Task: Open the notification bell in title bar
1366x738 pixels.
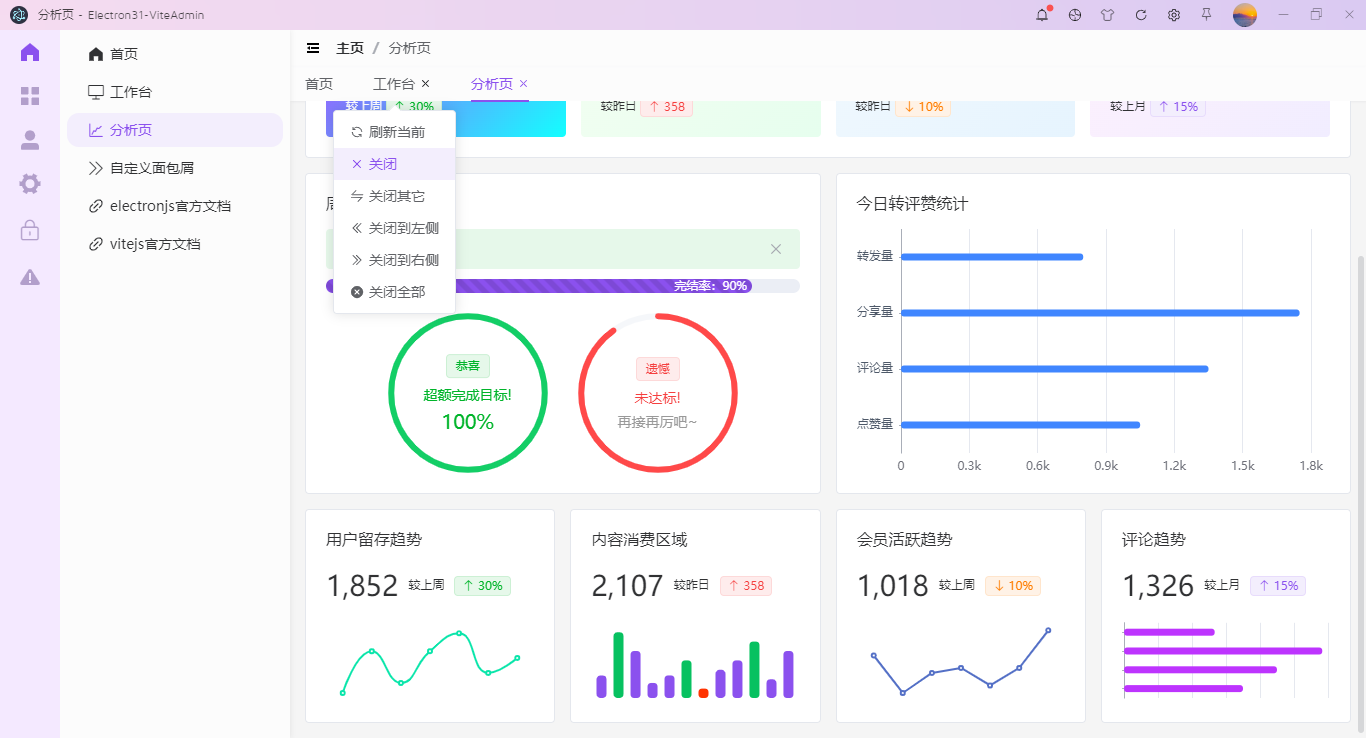Action: [x=1042, y=15]
